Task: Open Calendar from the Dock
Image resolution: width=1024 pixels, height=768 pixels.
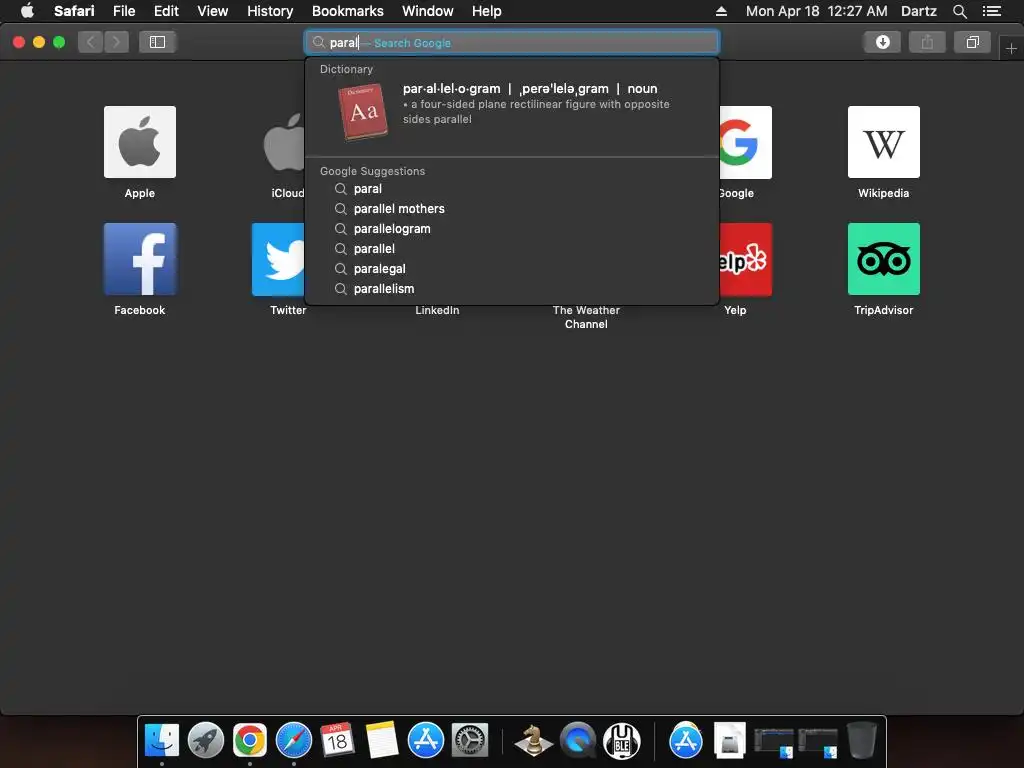Action: tap(337, 741)
